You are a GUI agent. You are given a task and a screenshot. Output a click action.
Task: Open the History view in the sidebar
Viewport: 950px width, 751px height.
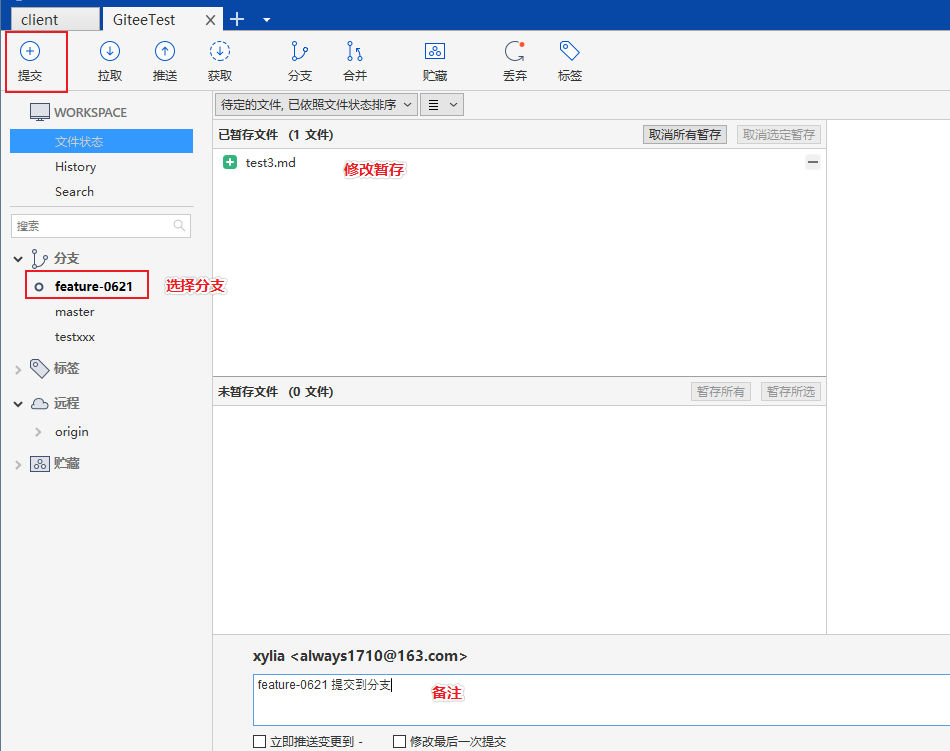pos(76,167)
